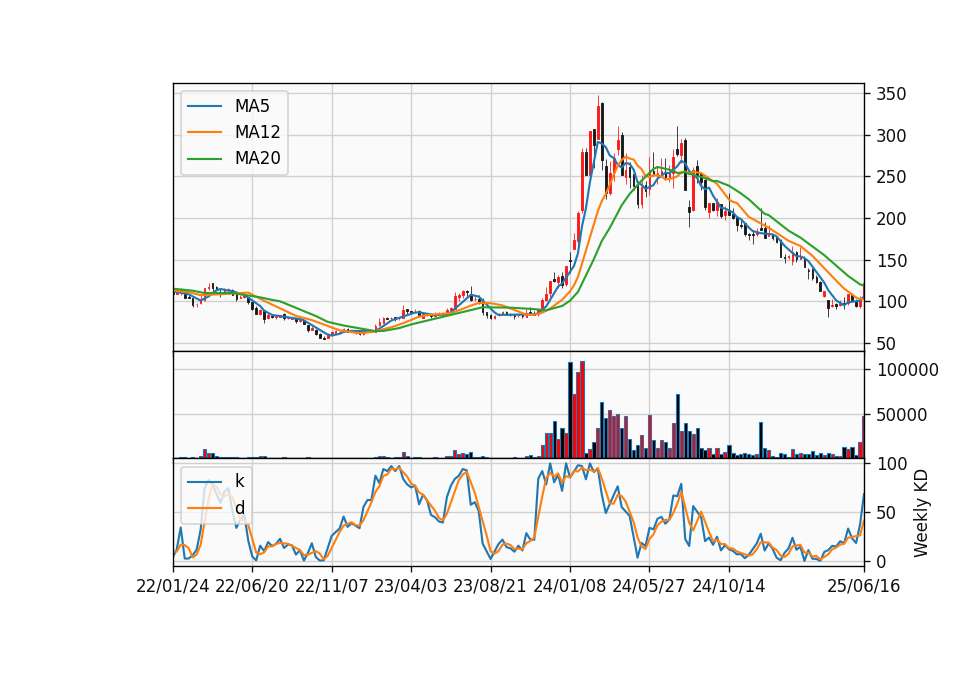Click the d label in KD legend

[x=239, y=508]
